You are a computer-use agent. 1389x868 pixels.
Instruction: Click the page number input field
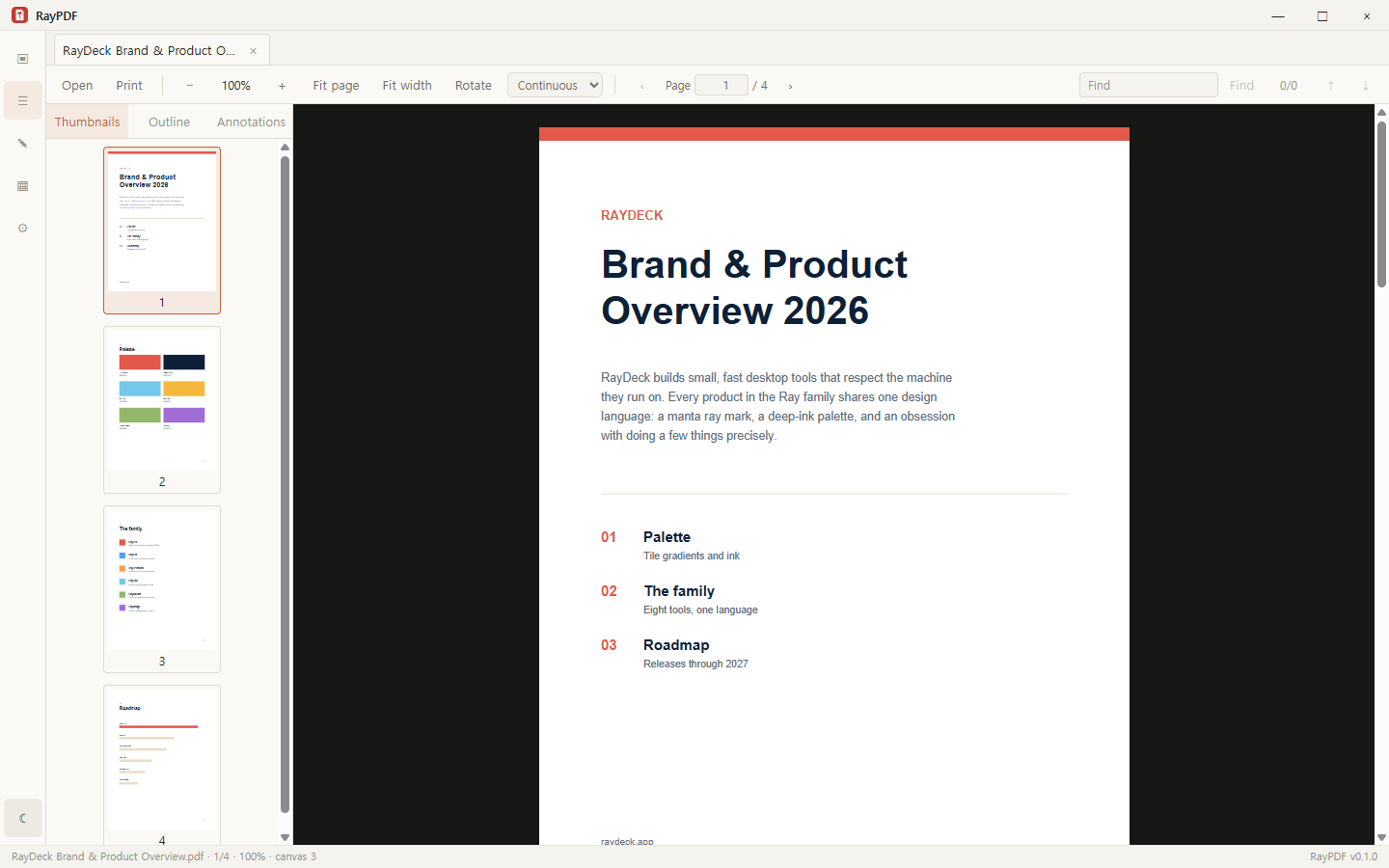tap(722, 85)
